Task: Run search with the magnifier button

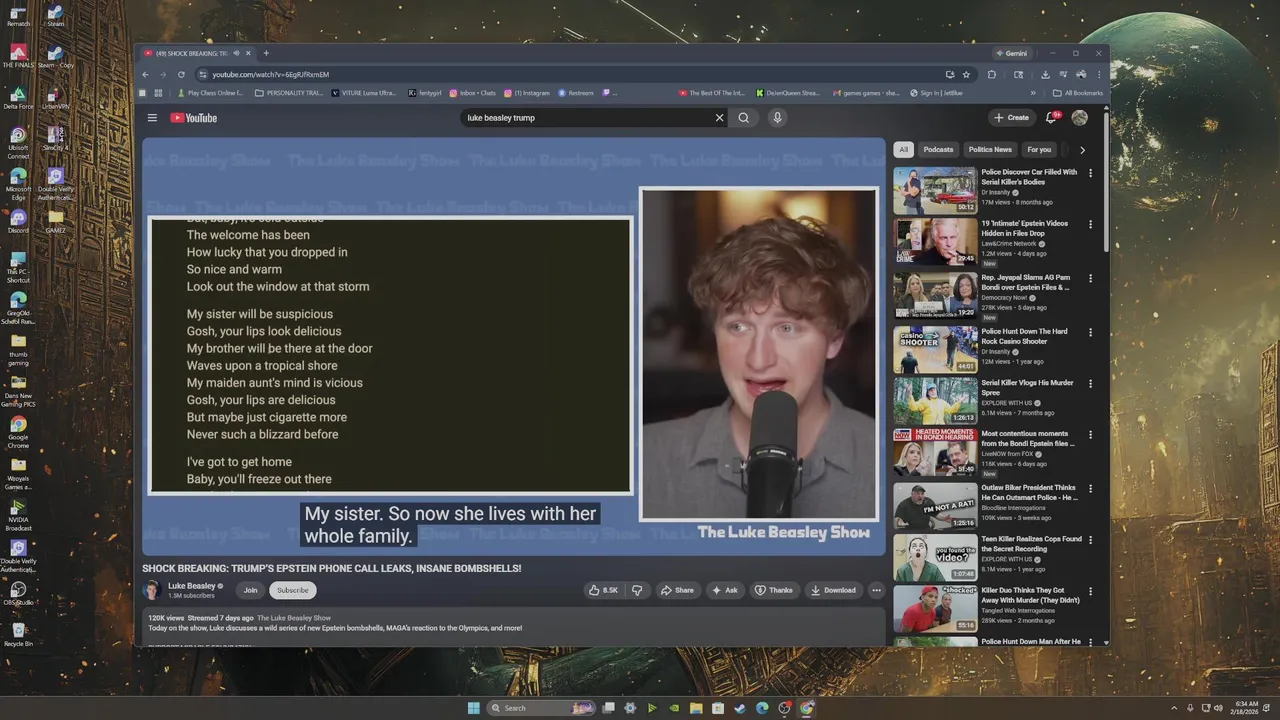Action: 744,118
